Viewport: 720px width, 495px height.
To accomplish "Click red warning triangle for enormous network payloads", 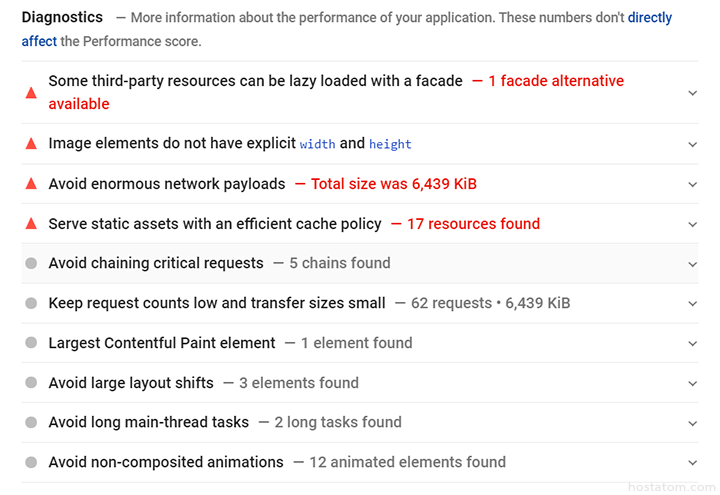I will pyautogui.click(x=31, y=184).
